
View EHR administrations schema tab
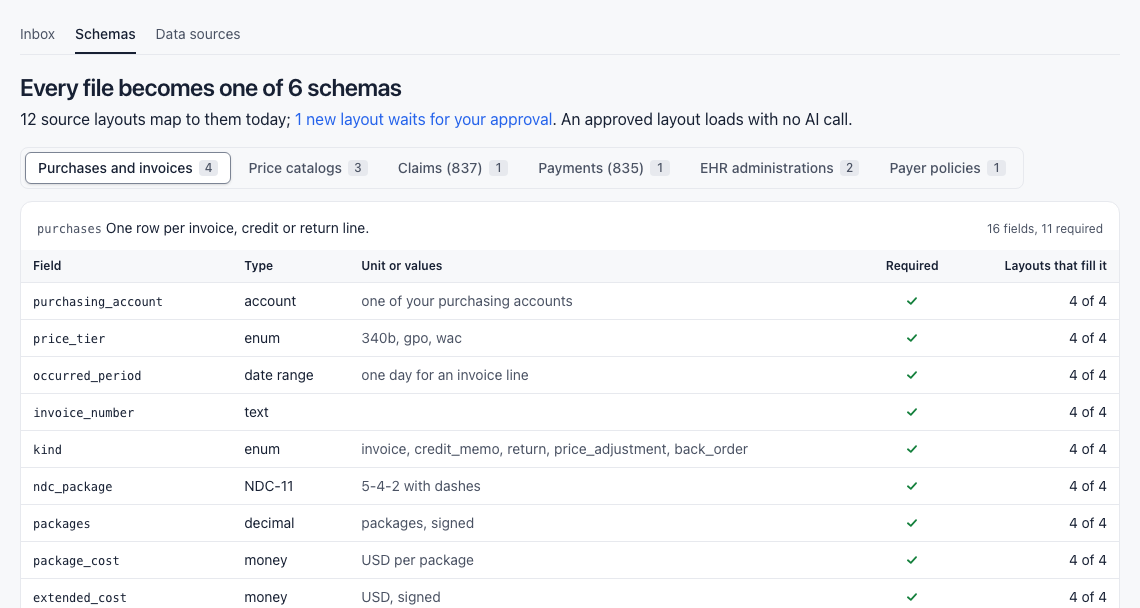(x=779, y=168)
